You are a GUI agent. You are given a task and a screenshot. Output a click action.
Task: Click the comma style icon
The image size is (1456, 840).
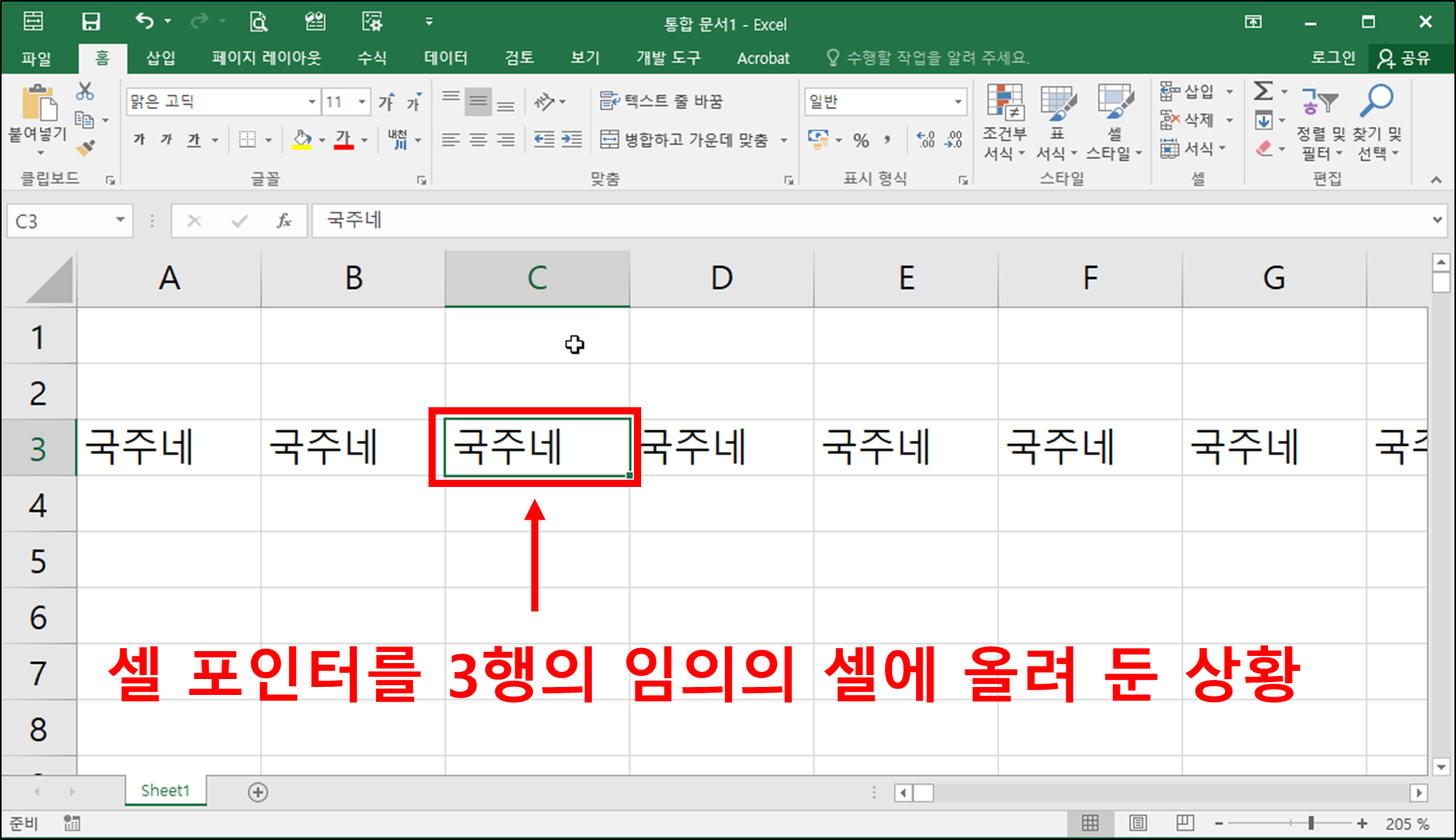pyautogui.click(x=887, y=140)
